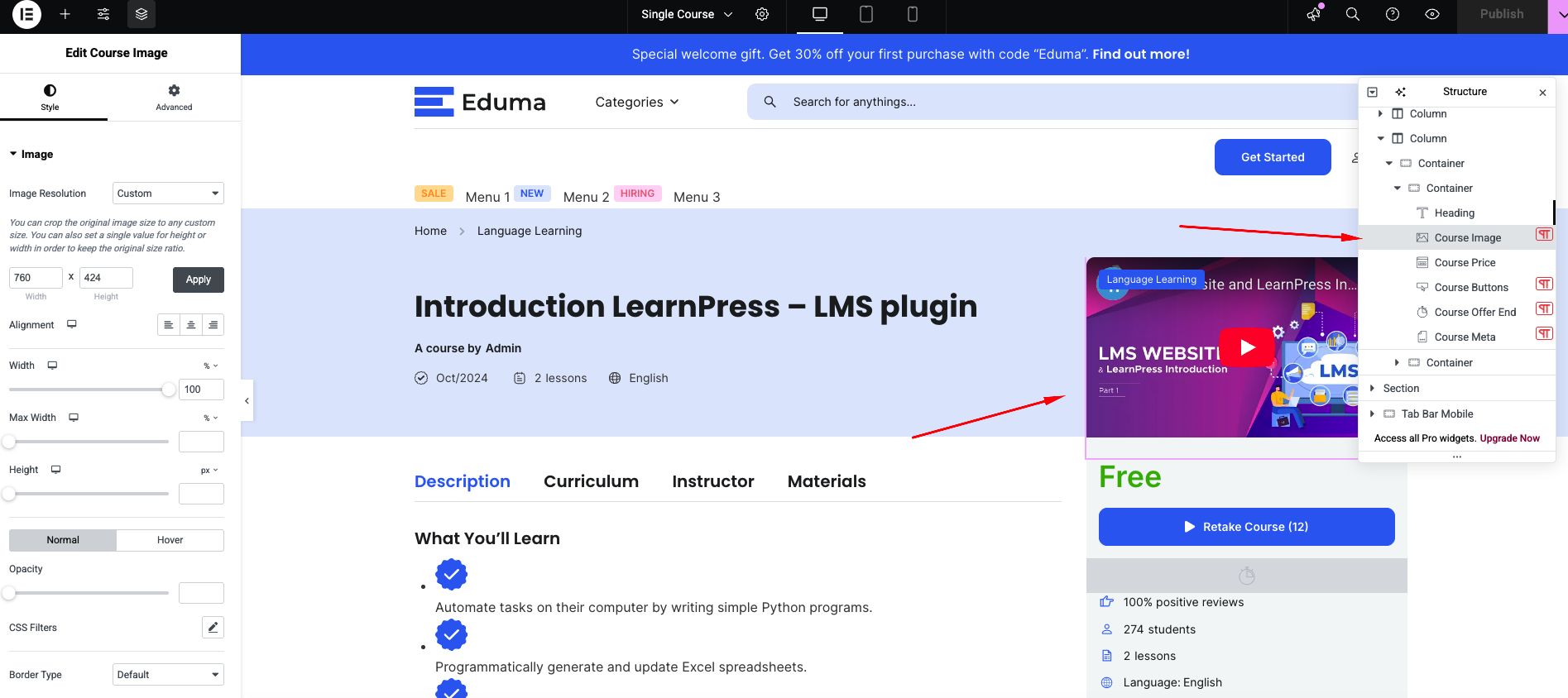Open Max Width responsive device icon
The width and height of the screenshot is (1568, 698).
coord(74,417)
